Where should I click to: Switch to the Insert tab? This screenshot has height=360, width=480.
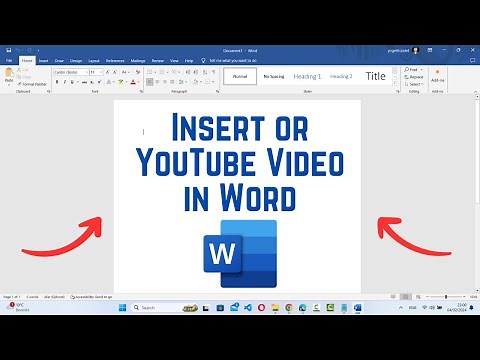43,61
